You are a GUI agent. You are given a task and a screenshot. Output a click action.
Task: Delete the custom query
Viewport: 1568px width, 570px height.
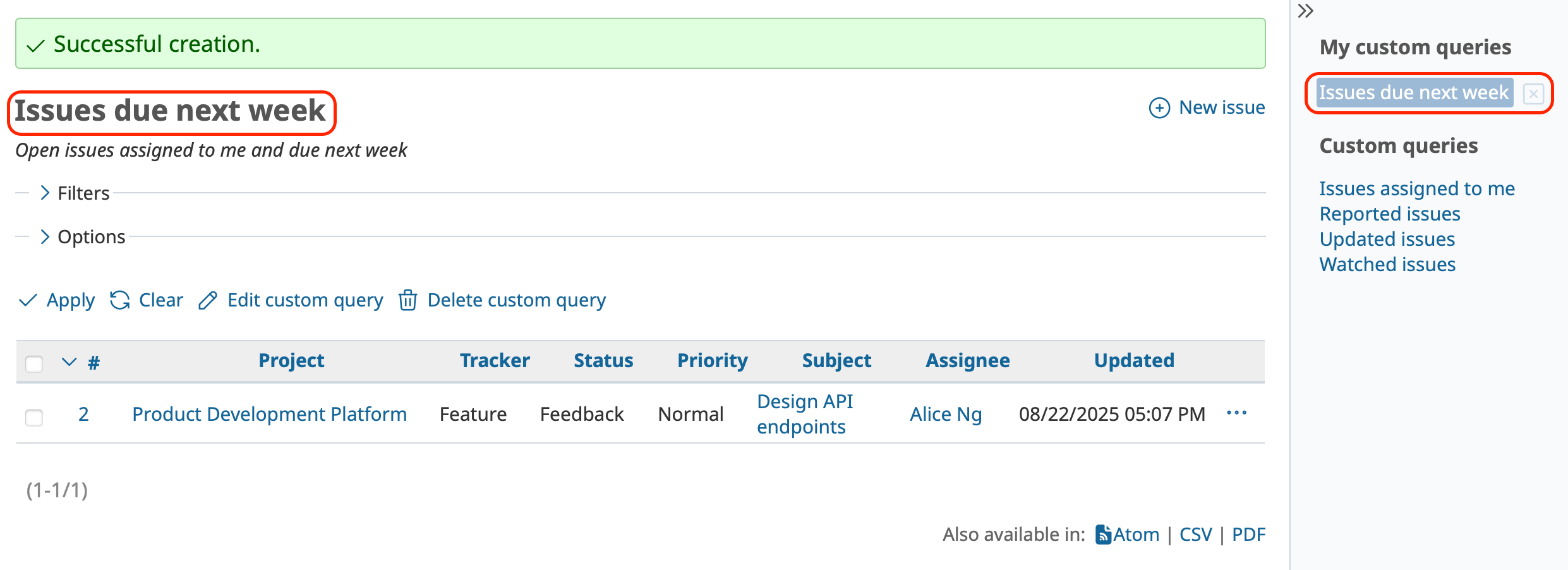[516, 300]
